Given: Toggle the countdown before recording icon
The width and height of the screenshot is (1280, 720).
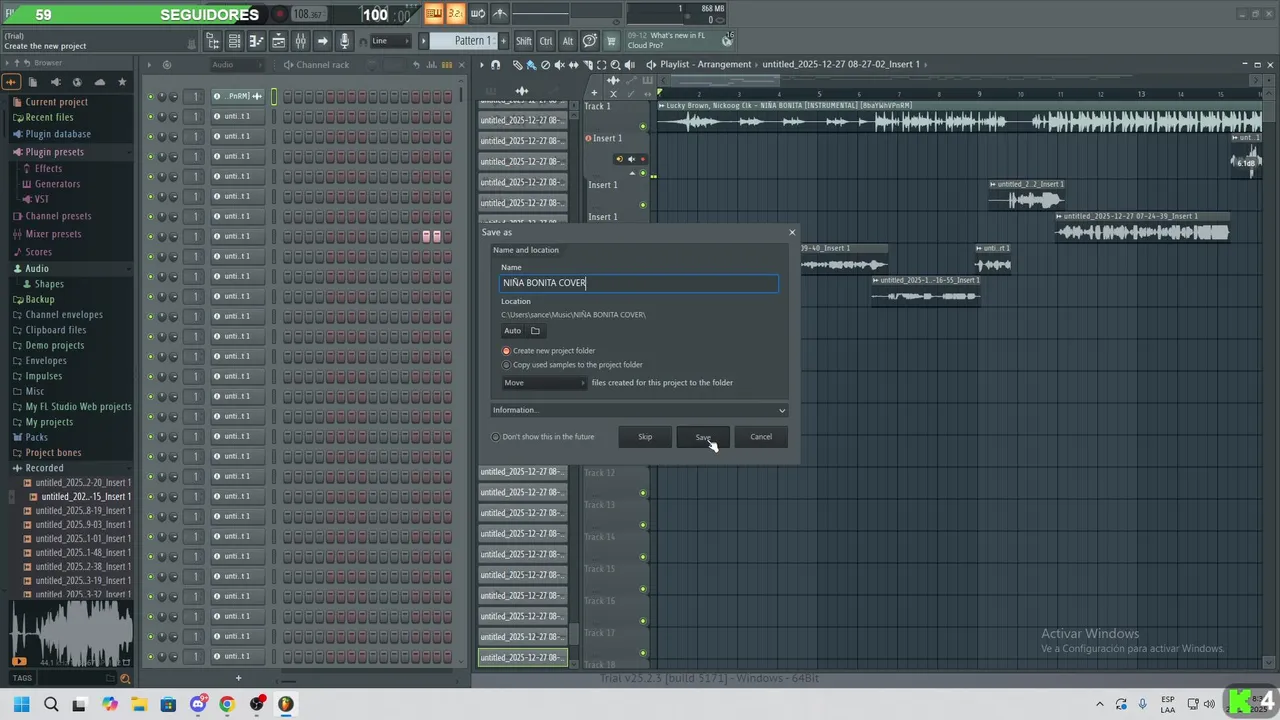Looking at the screenshot, I should click(x=455, y=13).
